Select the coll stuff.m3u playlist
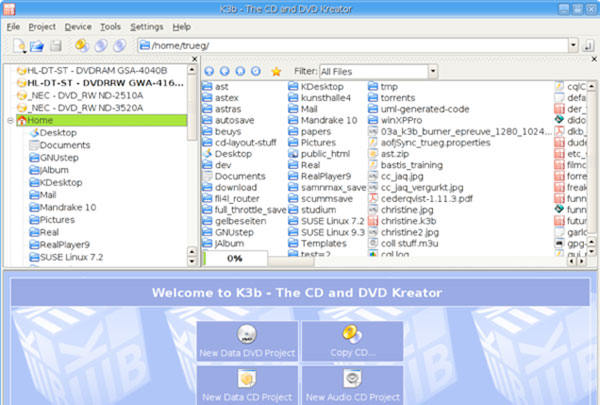The width and height of the screenshot is (600, 405). click(403, 243)
